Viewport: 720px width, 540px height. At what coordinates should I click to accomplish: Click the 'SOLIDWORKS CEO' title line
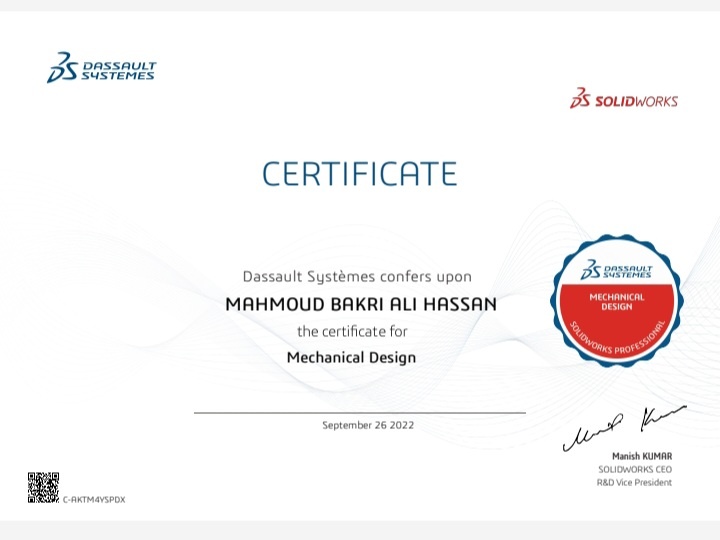(x=635, y=470)
